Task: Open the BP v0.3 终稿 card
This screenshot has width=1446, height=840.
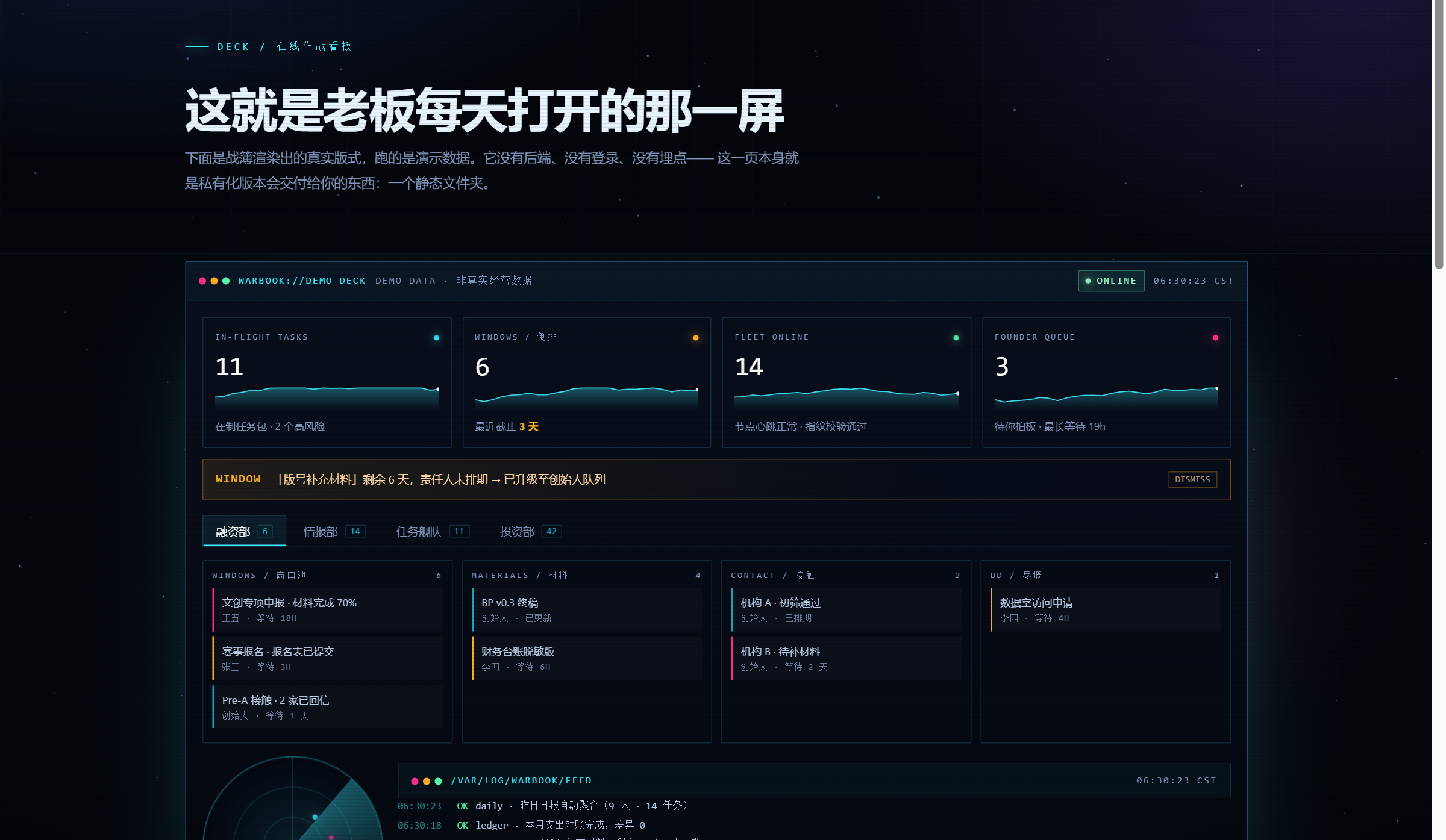Action: click(x=587, y=609)
